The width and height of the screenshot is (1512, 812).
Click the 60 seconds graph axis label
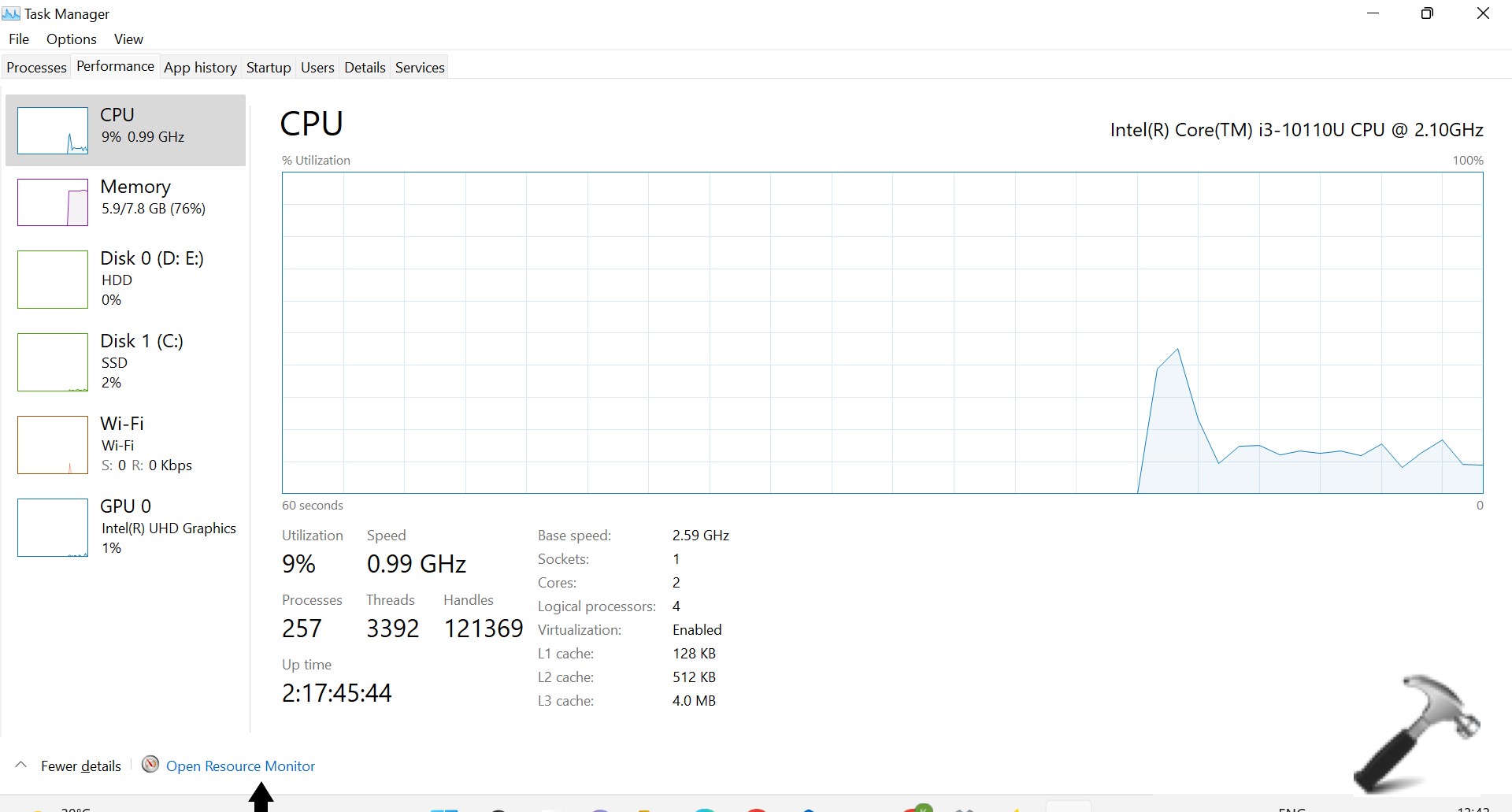[x=313, y=506]
